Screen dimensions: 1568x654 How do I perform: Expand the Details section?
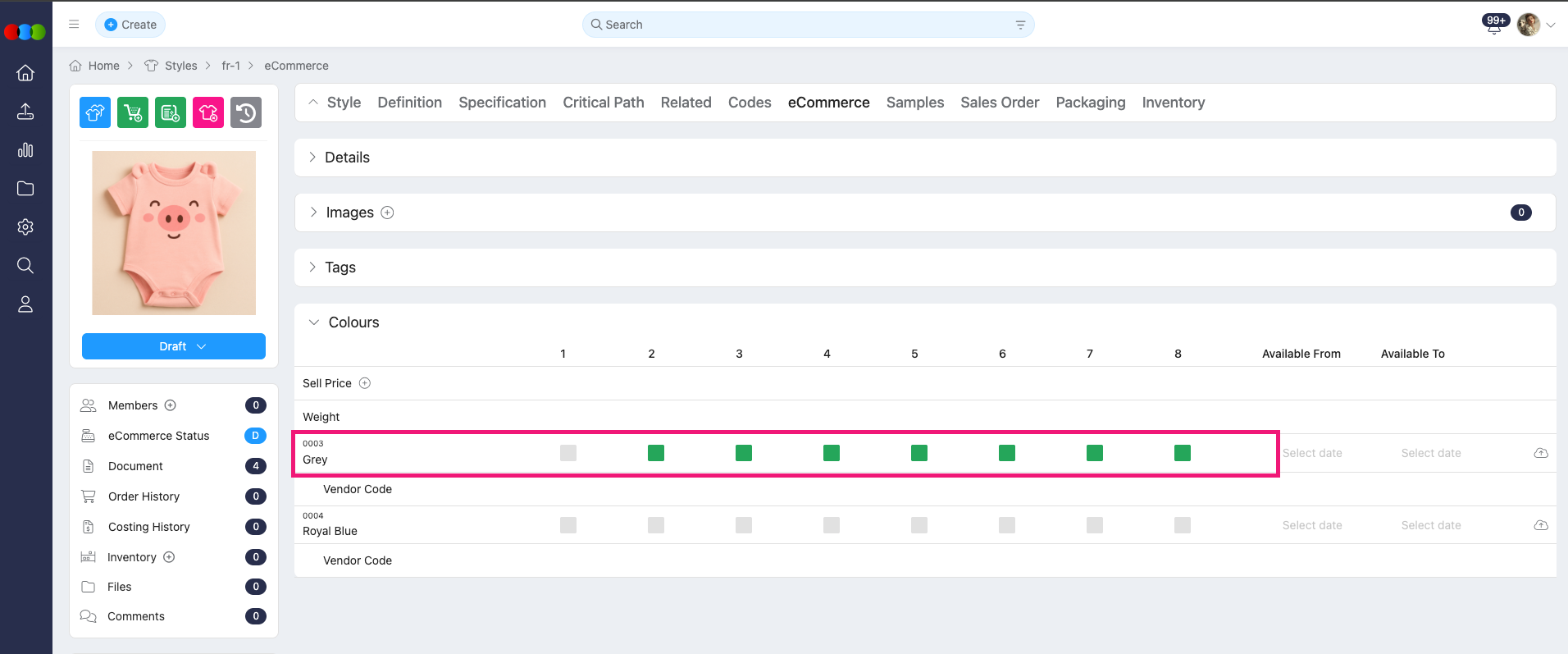pos(347,158)
